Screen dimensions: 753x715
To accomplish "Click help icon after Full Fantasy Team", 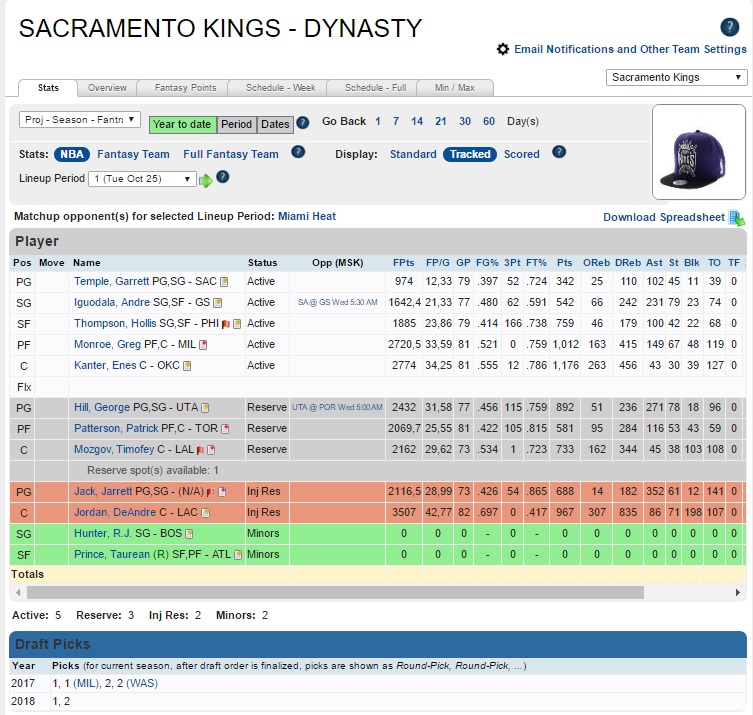I will (x=298, y=152).
